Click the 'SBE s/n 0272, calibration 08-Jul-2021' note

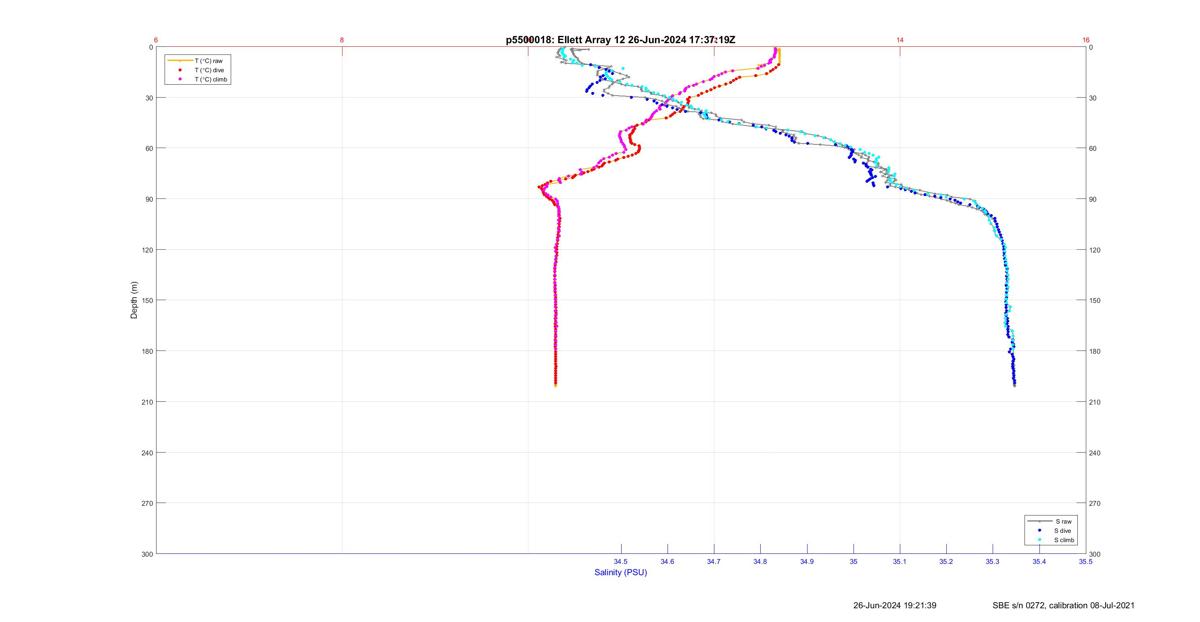pyautogui.click(x=1063, y=605)
